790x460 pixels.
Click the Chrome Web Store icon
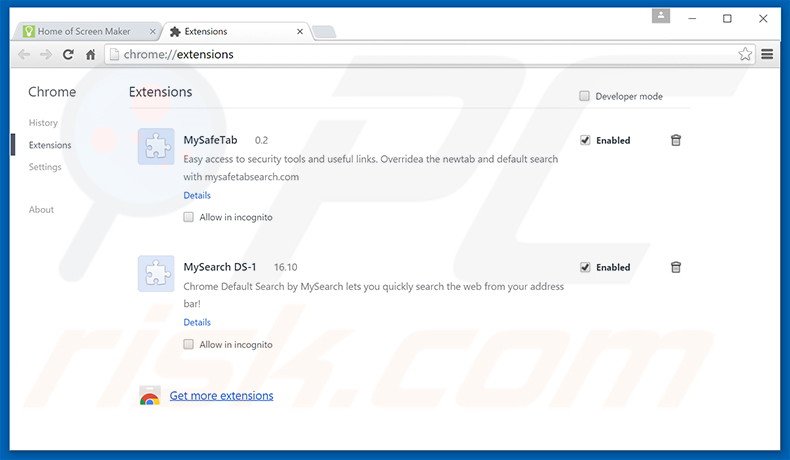150,396
